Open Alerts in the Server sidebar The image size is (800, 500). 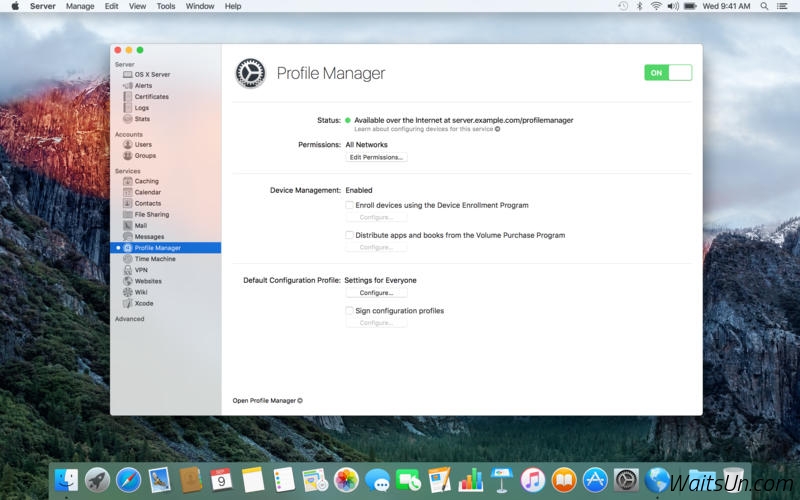pos(138,86)
